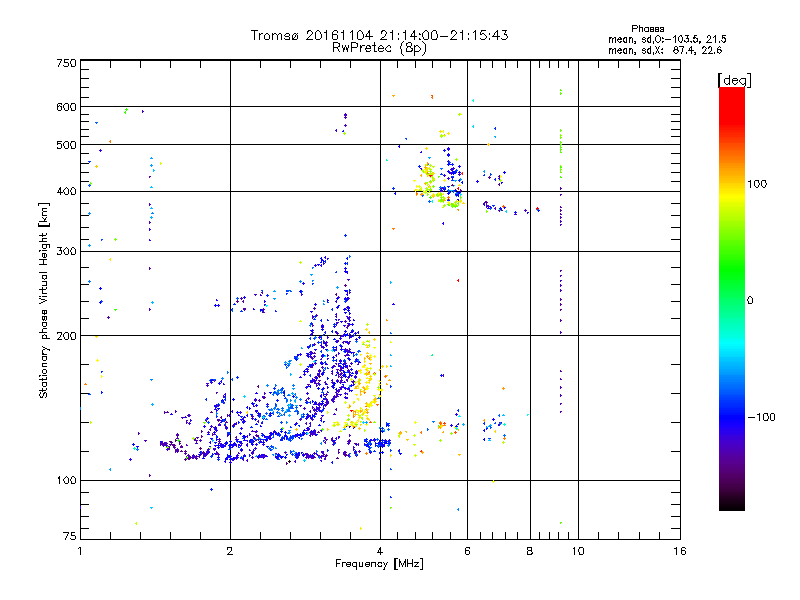Screen dimensions: 800x600
Task: Click the rainbow phase colorbar
Action: pyautogui.click(x=732, y=298)
